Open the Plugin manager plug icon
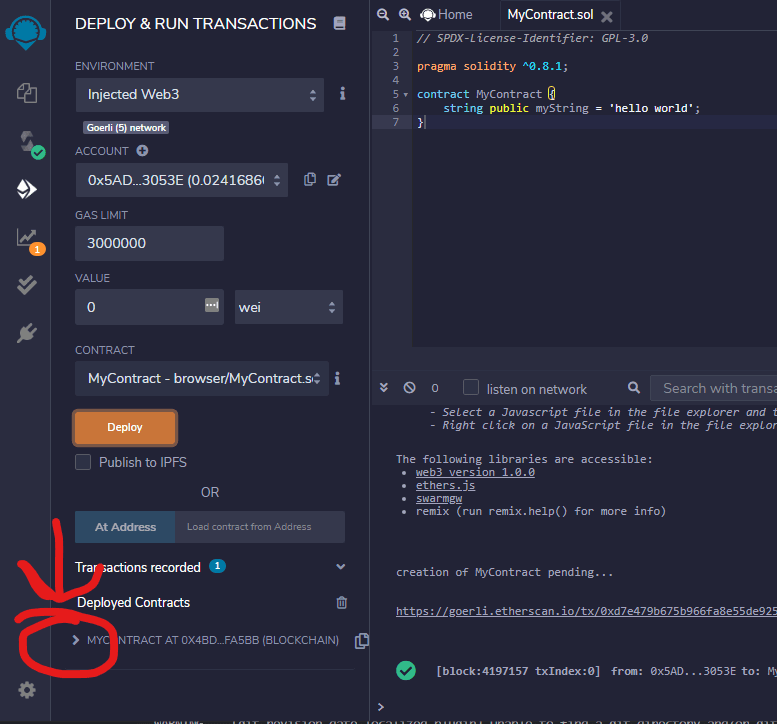Screen dimensions: 777x724 coord(27,333)
